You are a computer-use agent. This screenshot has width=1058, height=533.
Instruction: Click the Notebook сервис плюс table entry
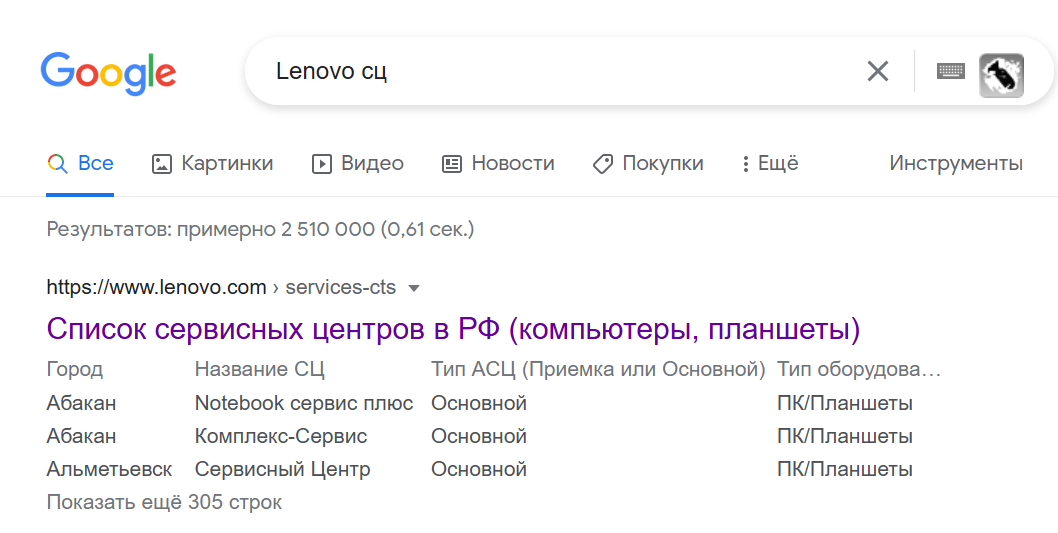tap(303, 403)
